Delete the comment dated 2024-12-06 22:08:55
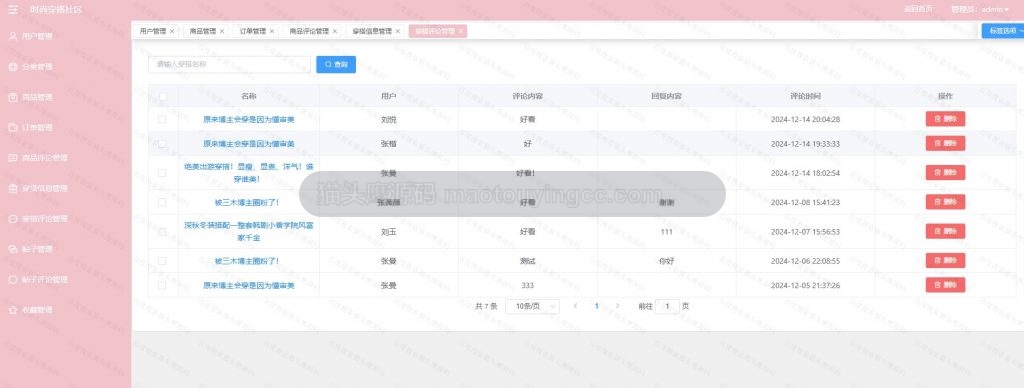This screenshot has width=1024, height=388. coord(945,261)
